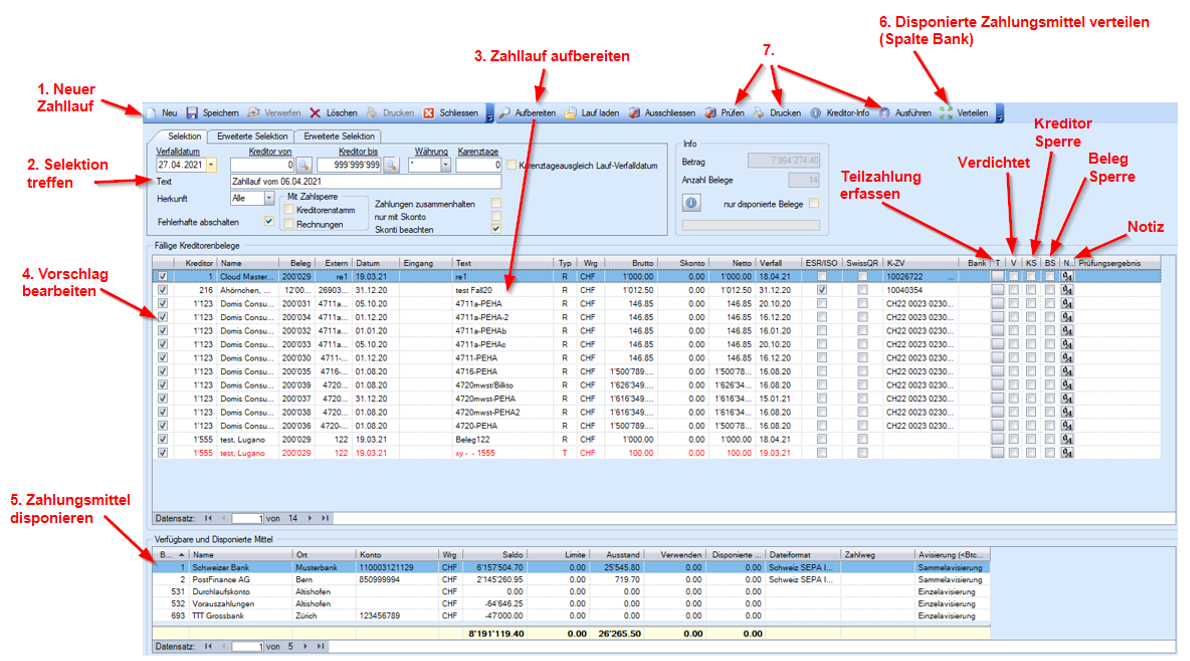Enable the nur disponierte Belege checkbox
Viewport: 1190px width, 661px height.
[x=814, y=203]
